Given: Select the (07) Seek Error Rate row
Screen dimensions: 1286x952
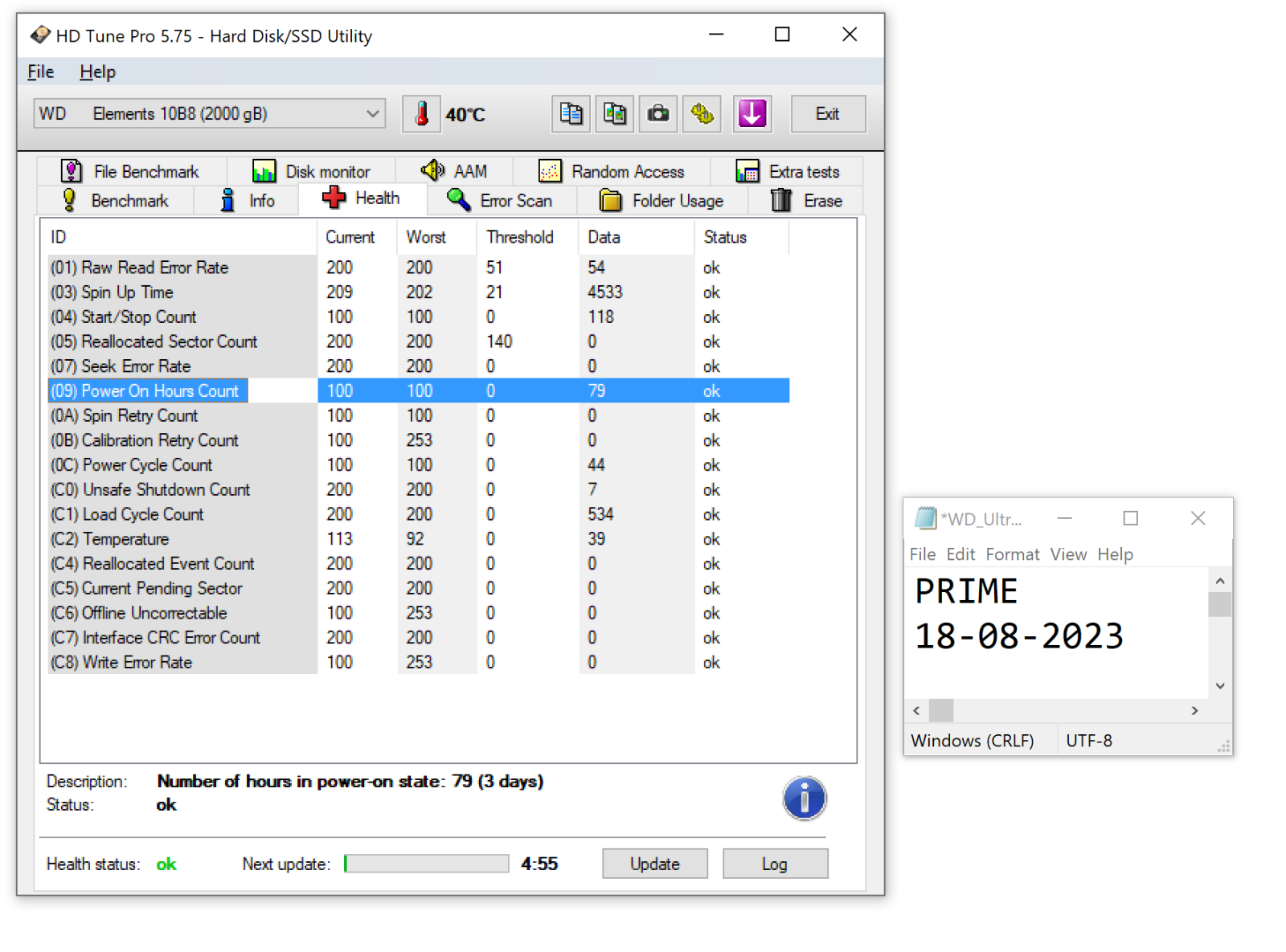Looking at the screenshot, I should (419, 366).
